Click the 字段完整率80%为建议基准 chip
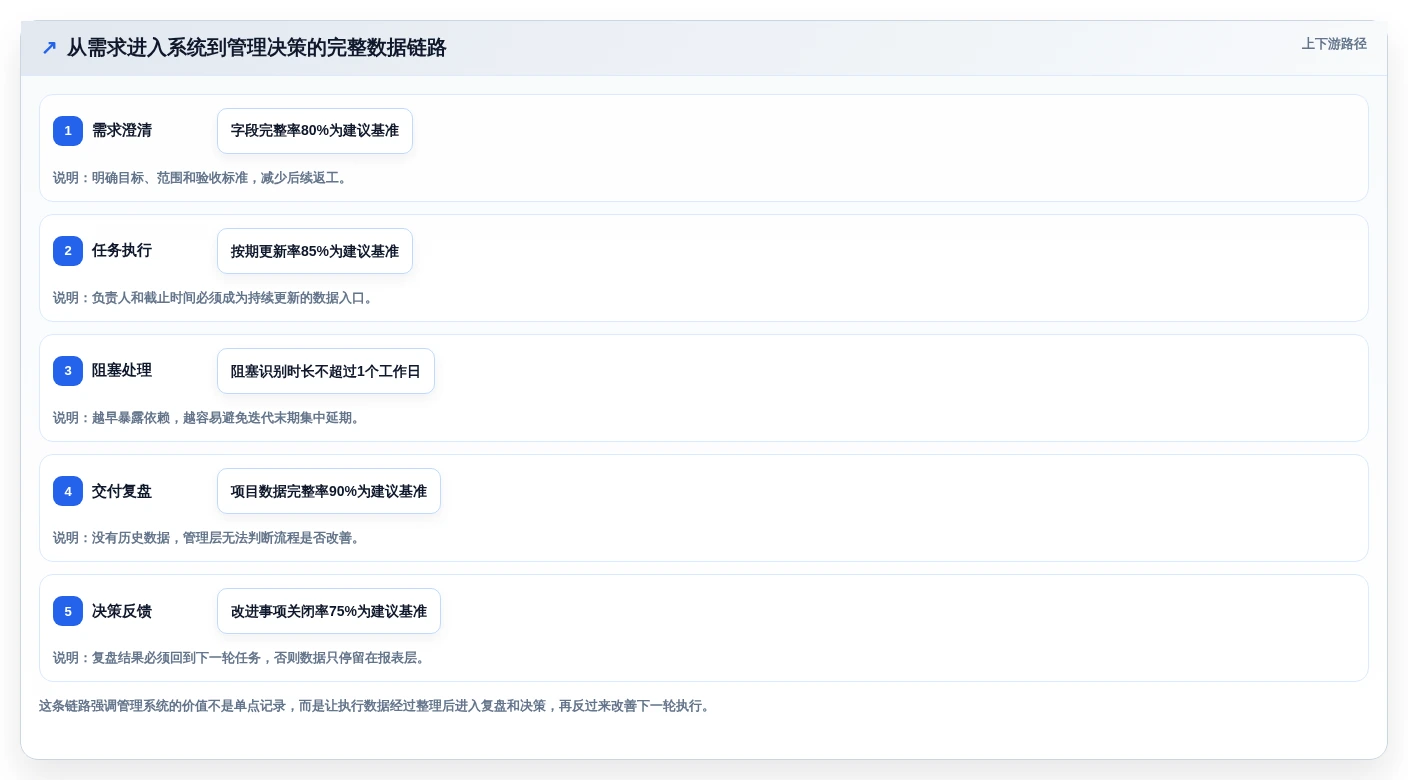 pyautogui.click(x=315, y=131)
